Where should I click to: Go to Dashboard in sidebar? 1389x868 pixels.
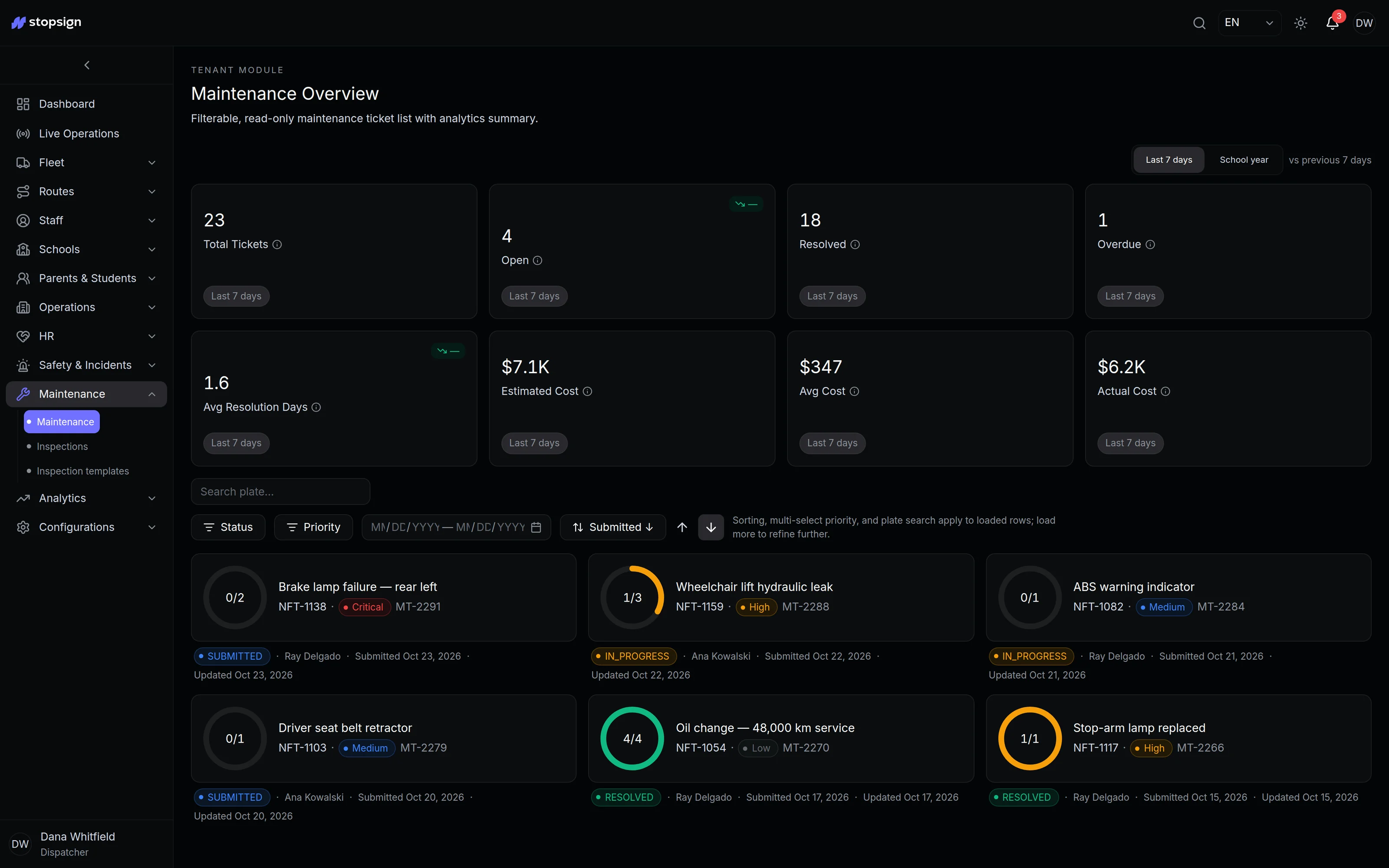click(87, 104)
